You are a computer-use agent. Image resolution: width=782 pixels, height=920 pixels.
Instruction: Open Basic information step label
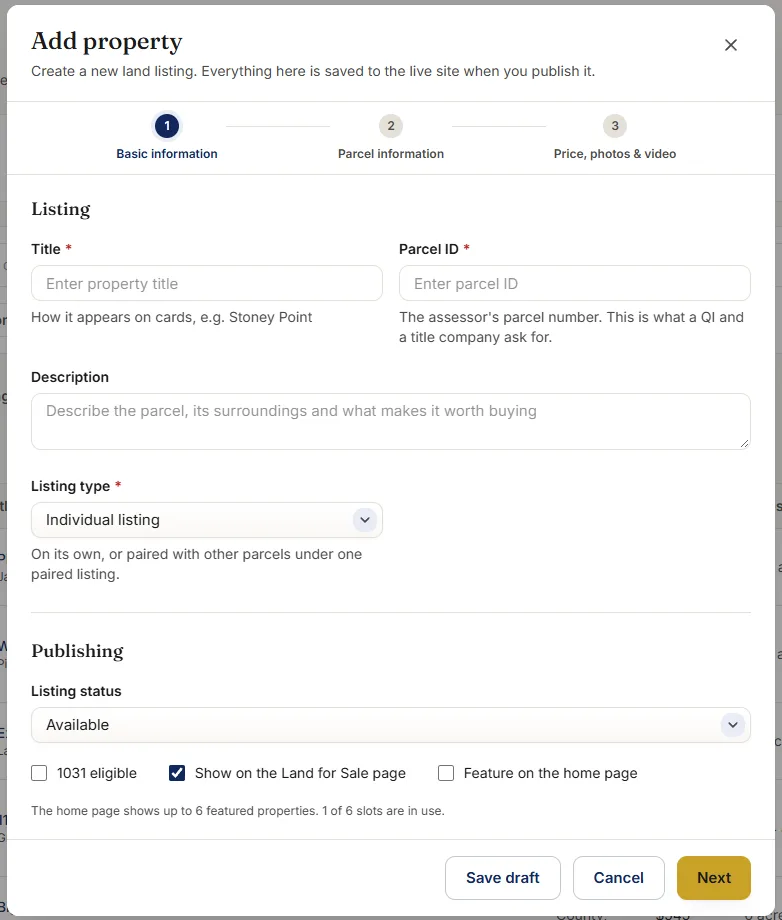[167, 154]
